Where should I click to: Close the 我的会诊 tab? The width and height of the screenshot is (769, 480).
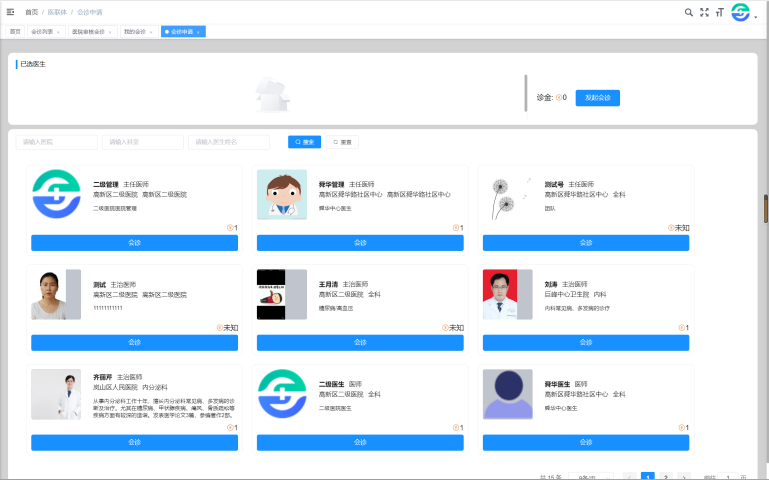150,32
